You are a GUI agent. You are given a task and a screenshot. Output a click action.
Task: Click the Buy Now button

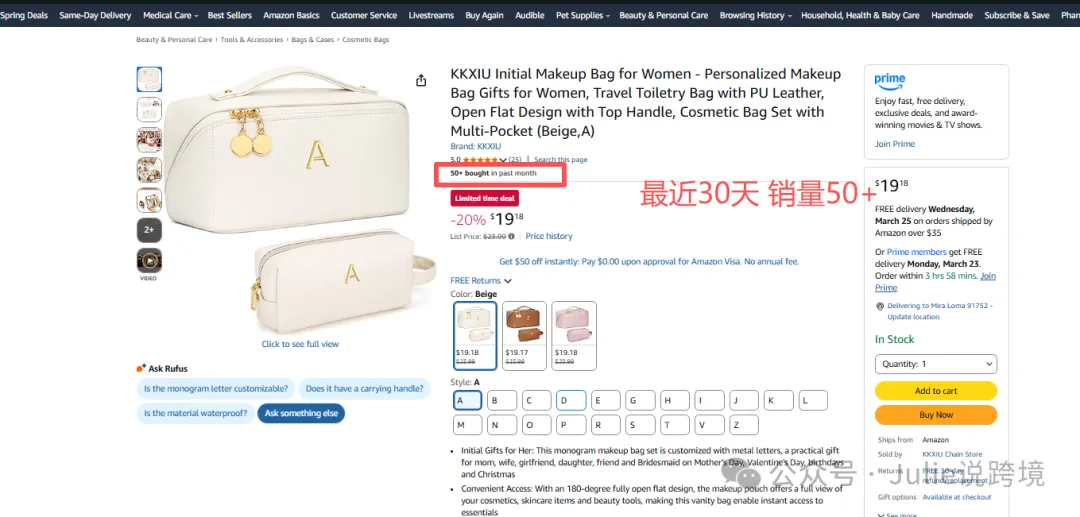[x=935, y=415]
